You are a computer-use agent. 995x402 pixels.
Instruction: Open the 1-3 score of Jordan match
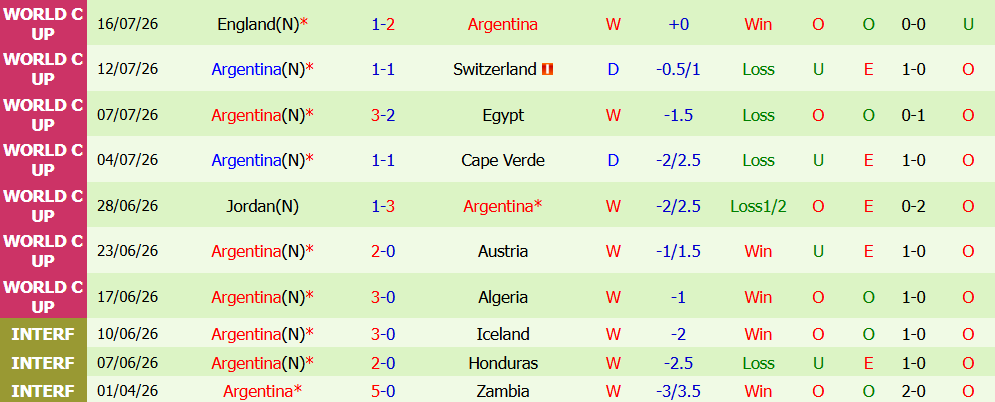383,205
